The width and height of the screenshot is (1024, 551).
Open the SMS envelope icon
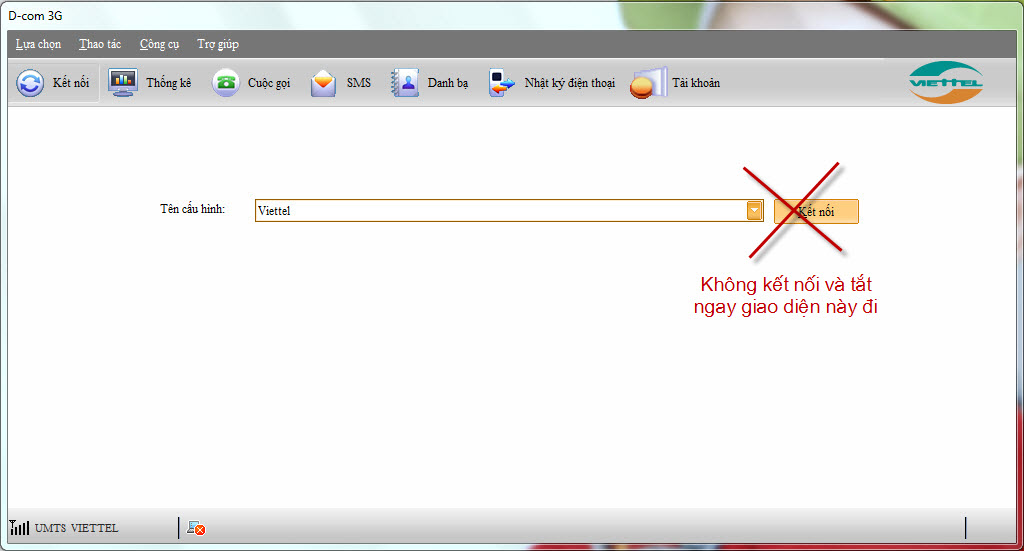[x=323, y=83]
